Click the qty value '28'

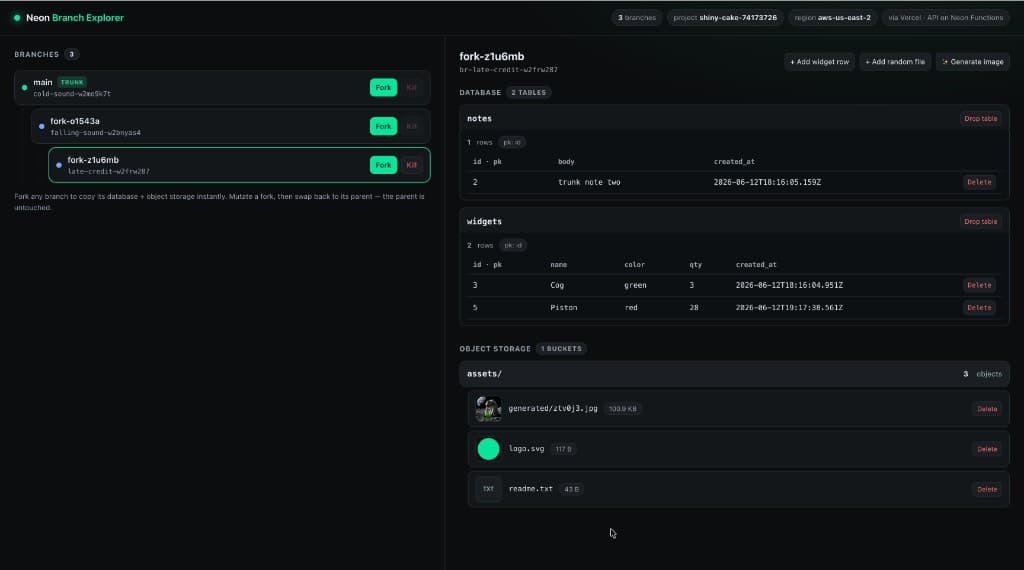(x=694, y=308)
